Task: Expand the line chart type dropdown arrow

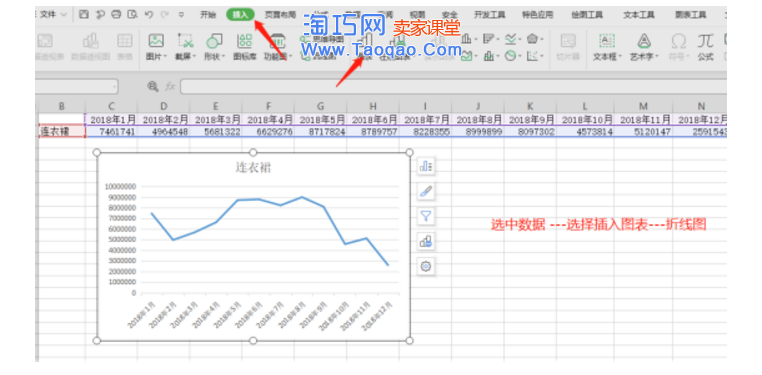Action: (x=520, y=39)
